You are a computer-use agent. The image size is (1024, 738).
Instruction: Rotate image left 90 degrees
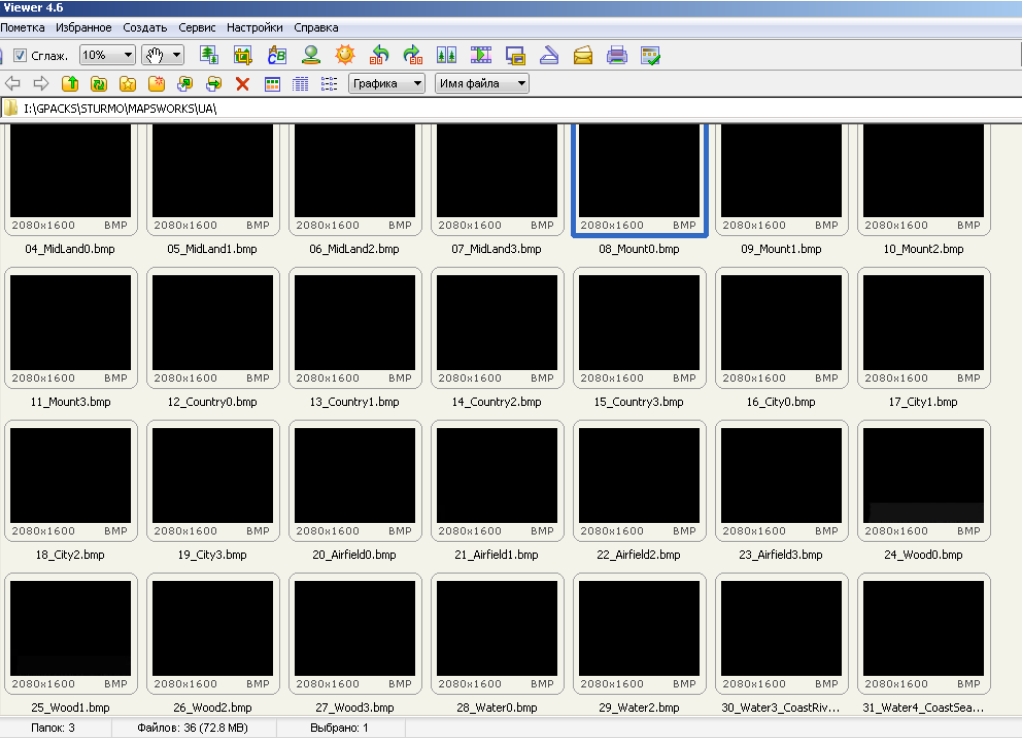pyautogui.click(x=379, y=56)
